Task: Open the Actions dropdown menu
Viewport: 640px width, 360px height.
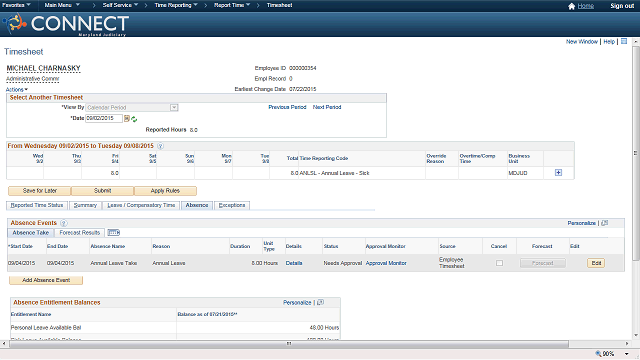Action: click(17, 89)
